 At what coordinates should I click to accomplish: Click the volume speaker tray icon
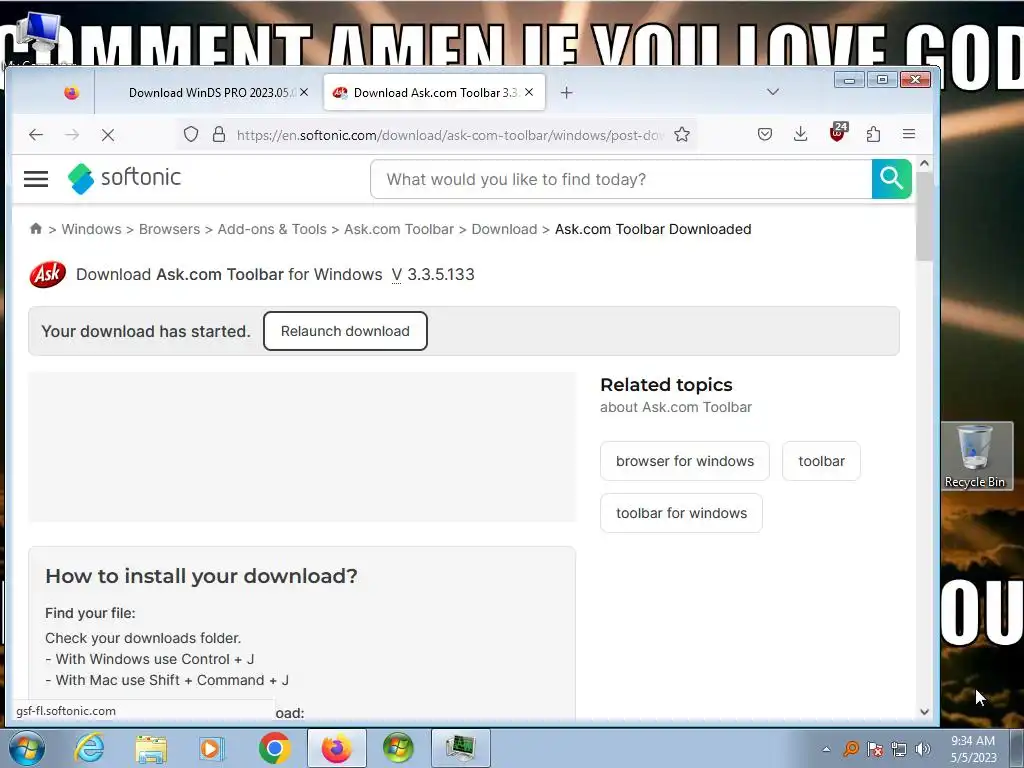[x=923, y=749]
